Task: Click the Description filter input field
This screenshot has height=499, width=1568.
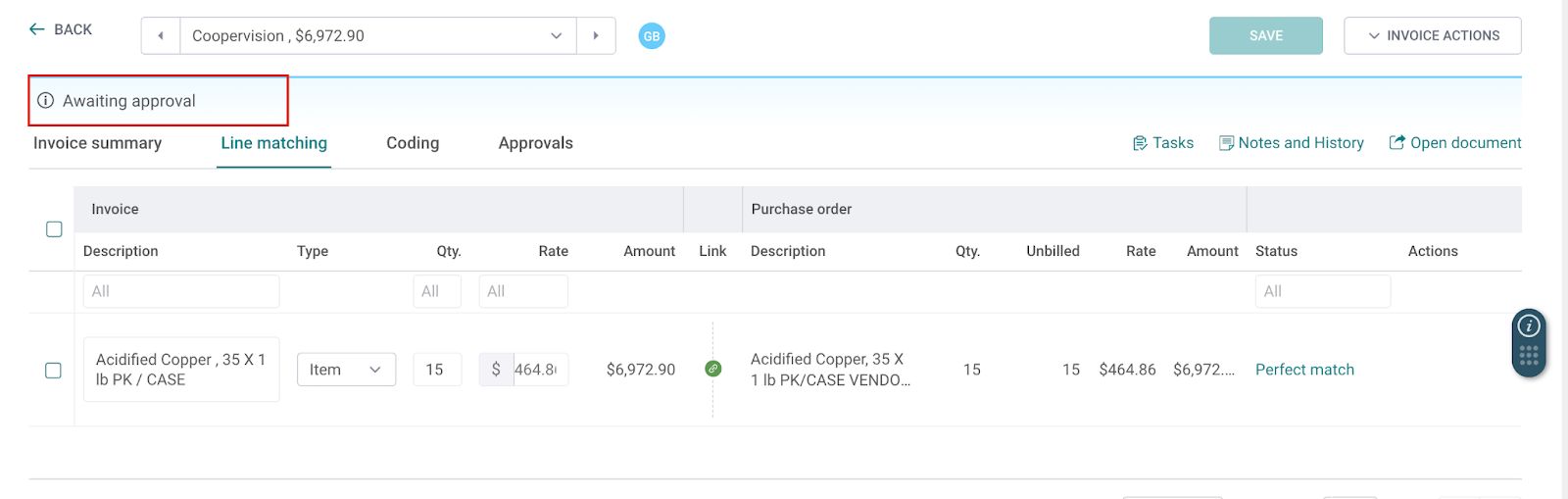Action: point(181,291)
